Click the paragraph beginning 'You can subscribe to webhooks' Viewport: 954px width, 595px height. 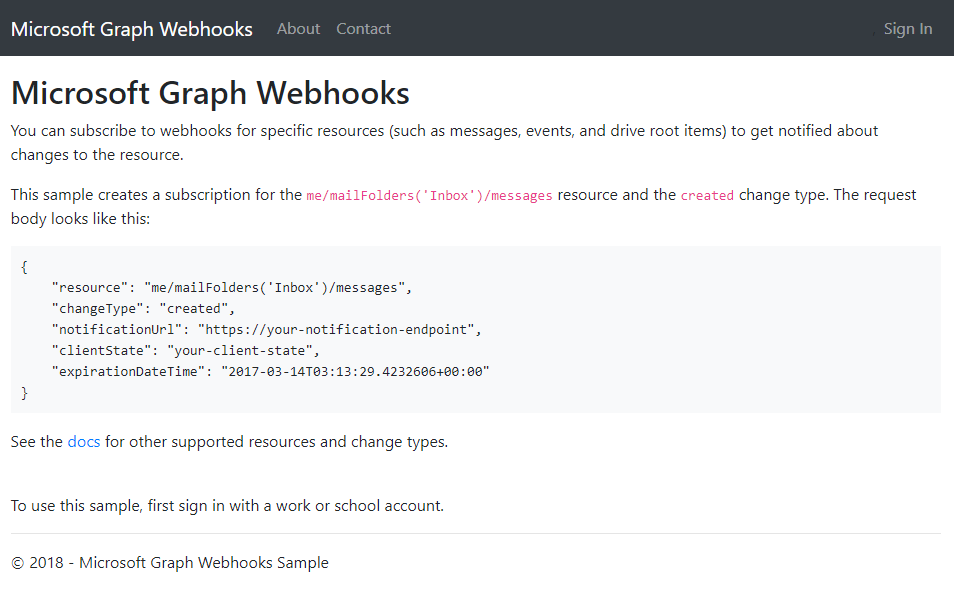click(x=444, y=143)
